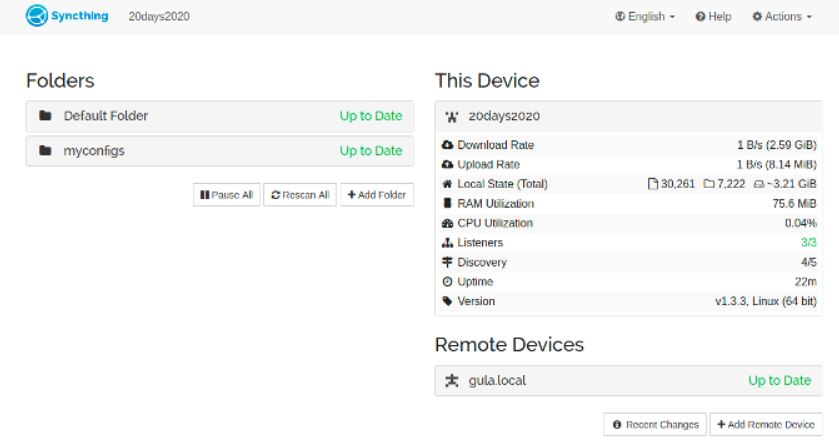Click the Pause All button

(x=226, y=195)
